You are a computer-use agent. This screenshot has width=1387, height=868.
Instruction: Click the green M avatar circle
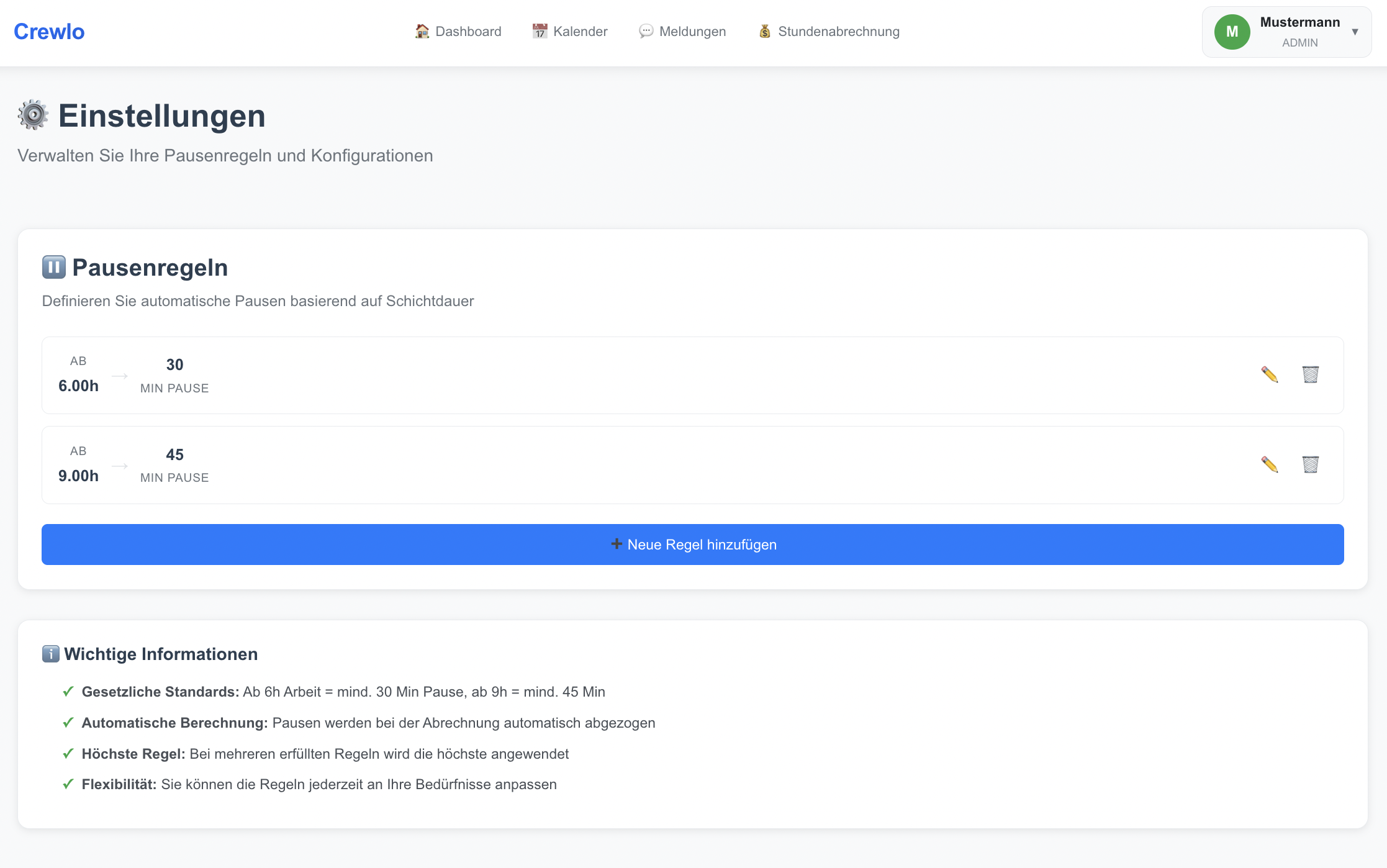[1232, 32]
